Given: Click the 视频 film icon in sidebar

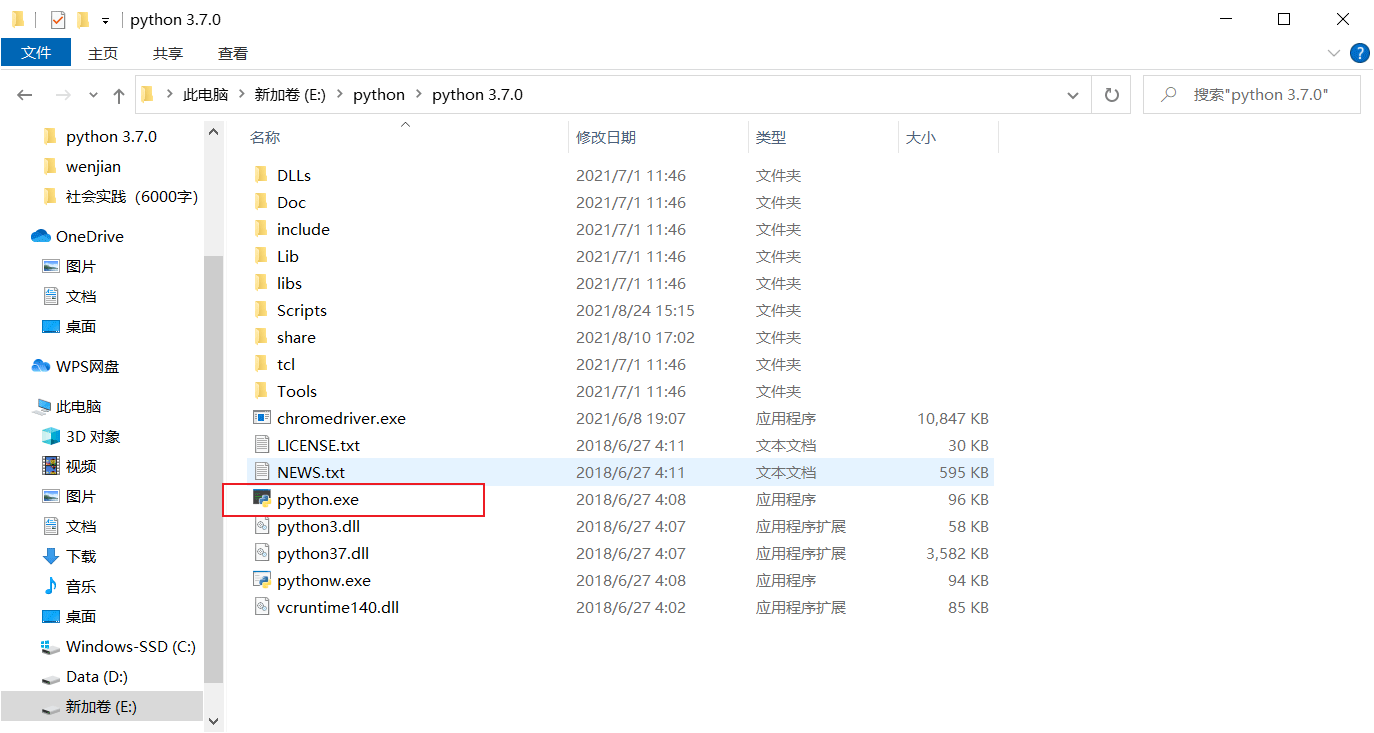Looking at the screenshot, I should tap(51, 466).
